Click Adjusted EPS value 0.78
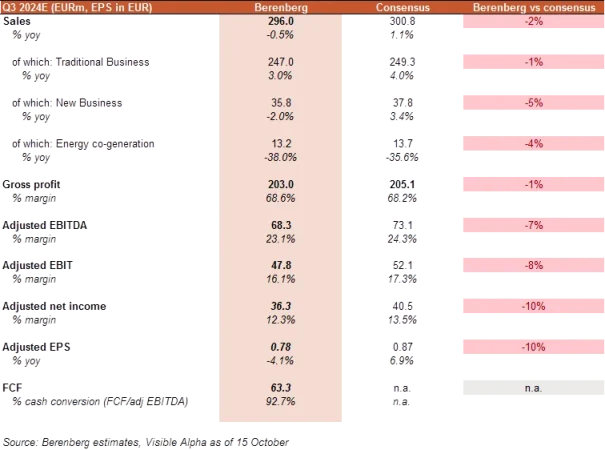The image size is (605, 450). pos(280,347)
